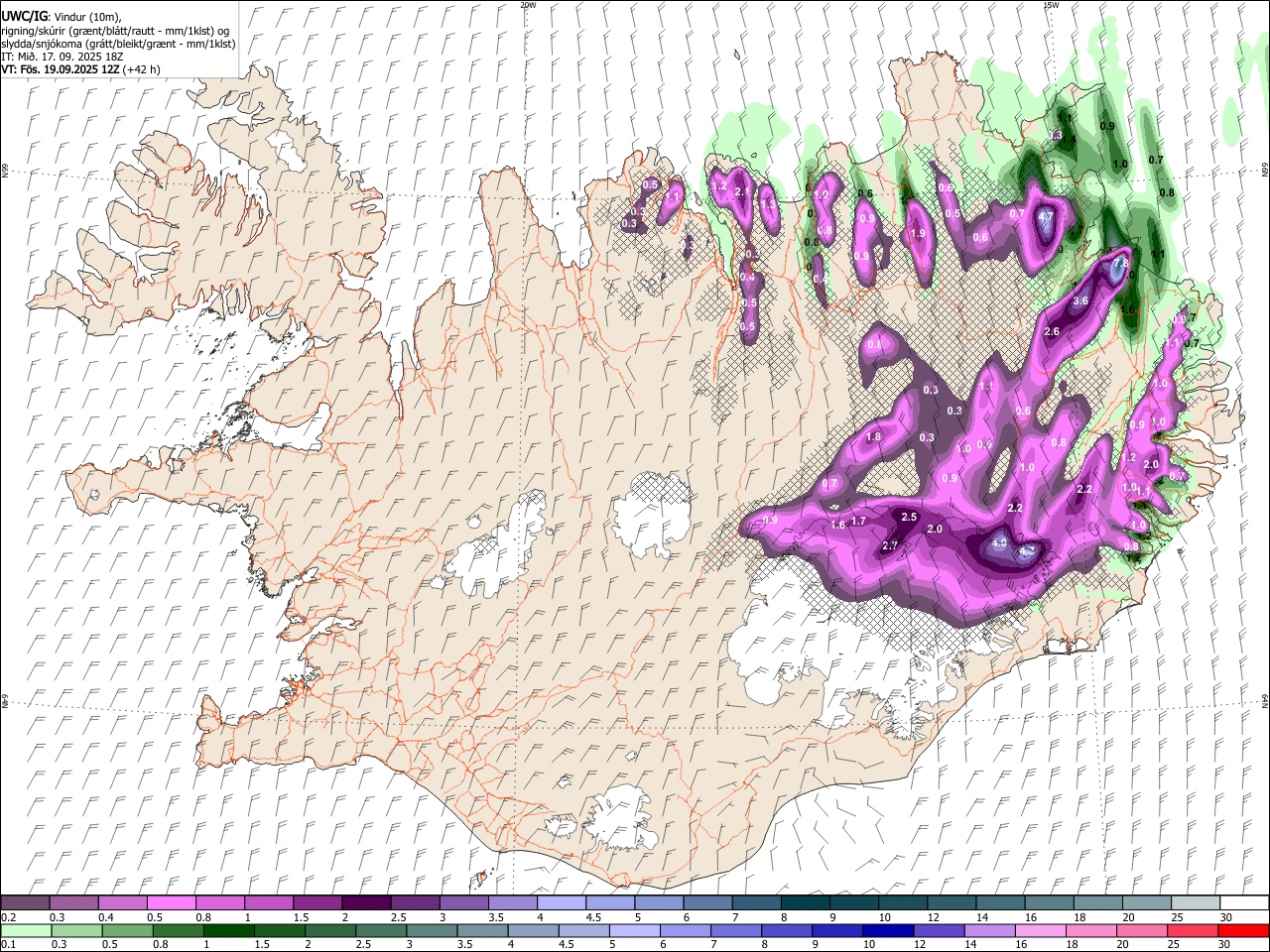Click the snow legend swatch between 0.3 and 0.4

74,902
